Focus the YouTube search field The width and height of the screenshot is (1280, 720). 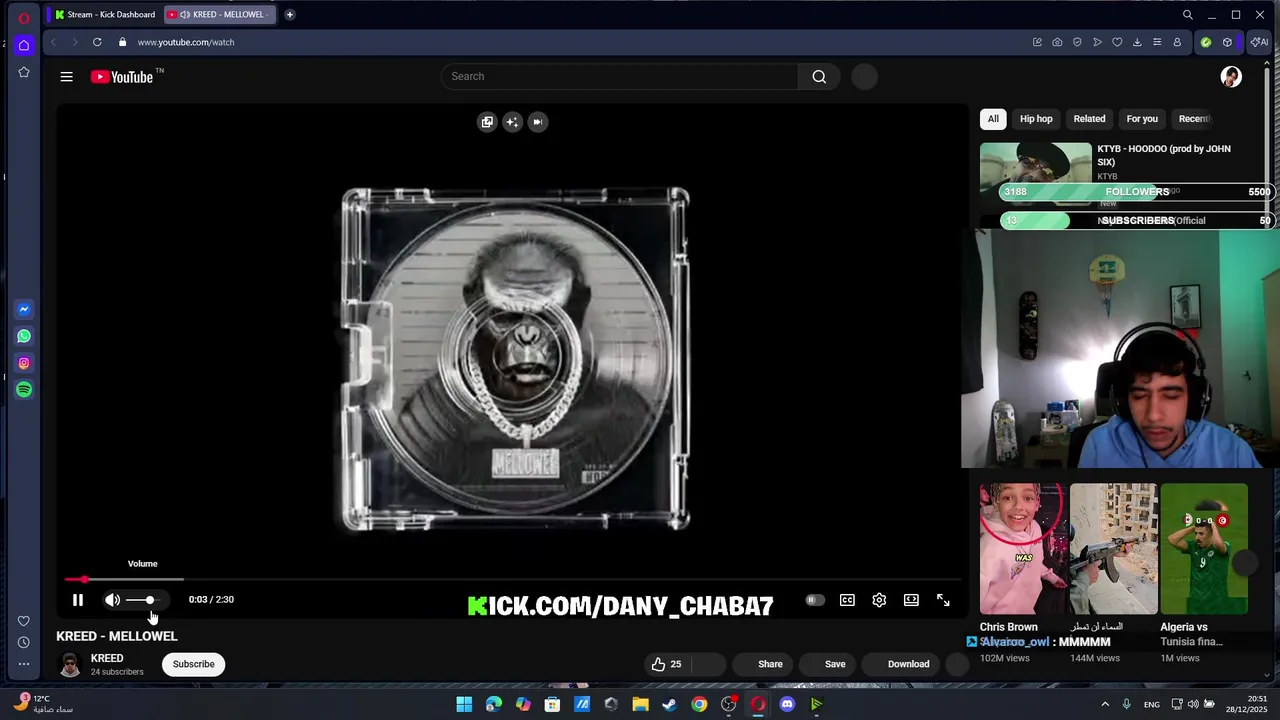[x=620, y=76]
